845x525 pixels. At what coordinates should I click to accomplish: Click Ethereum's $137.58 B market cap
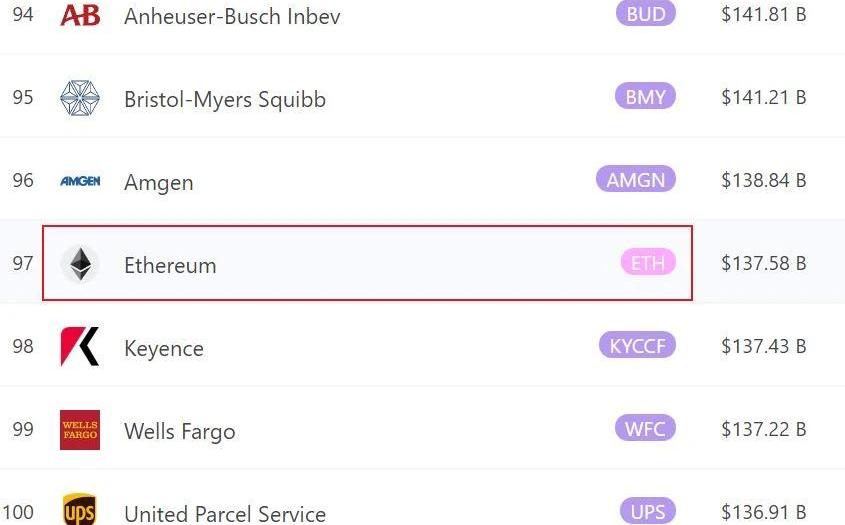coord(764,263)
